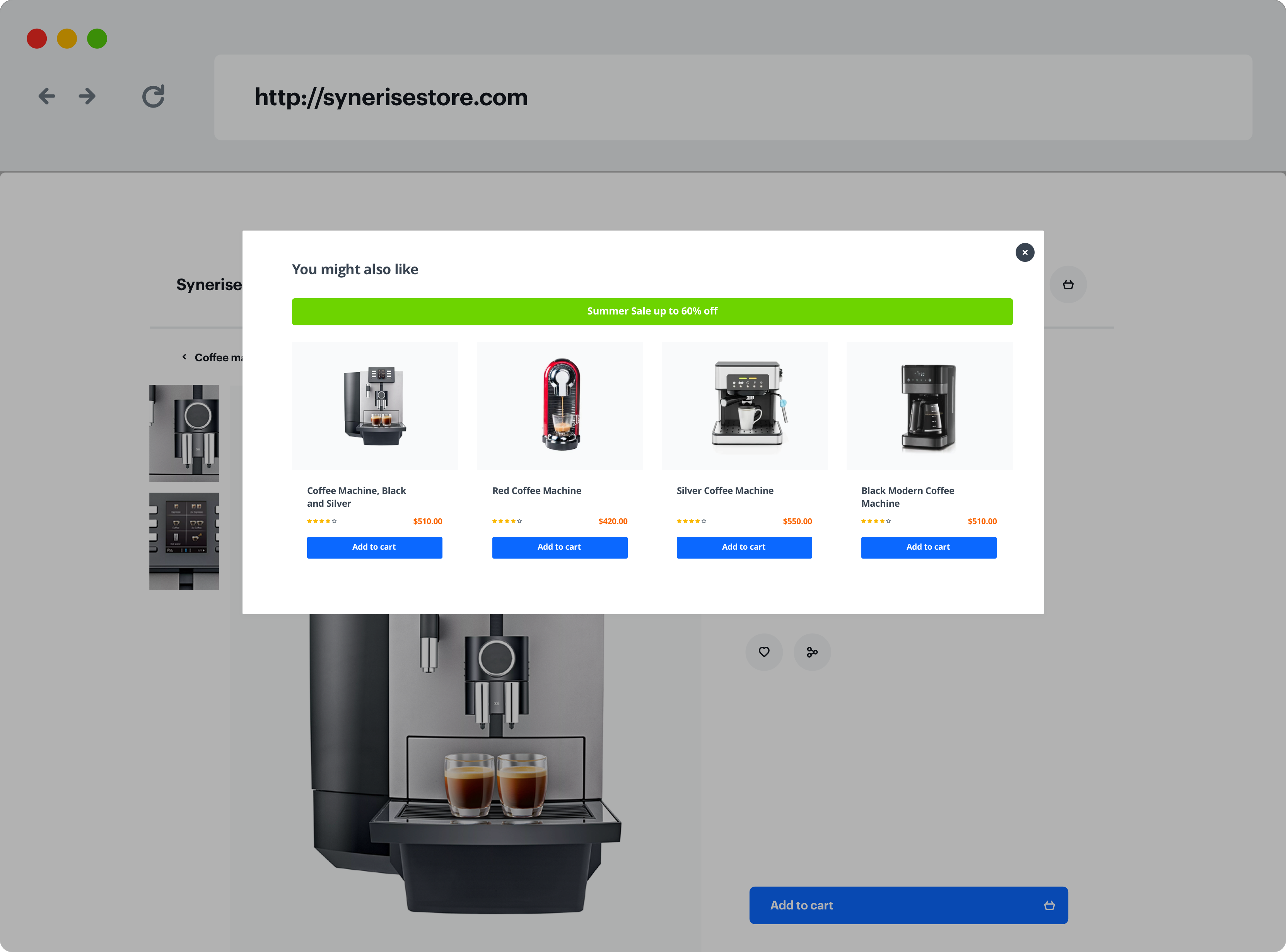Click the basket icon inside the large Add to cart button
Image resolution: width=1286 pixels, height=952 pixels.
coord(1049,905)
